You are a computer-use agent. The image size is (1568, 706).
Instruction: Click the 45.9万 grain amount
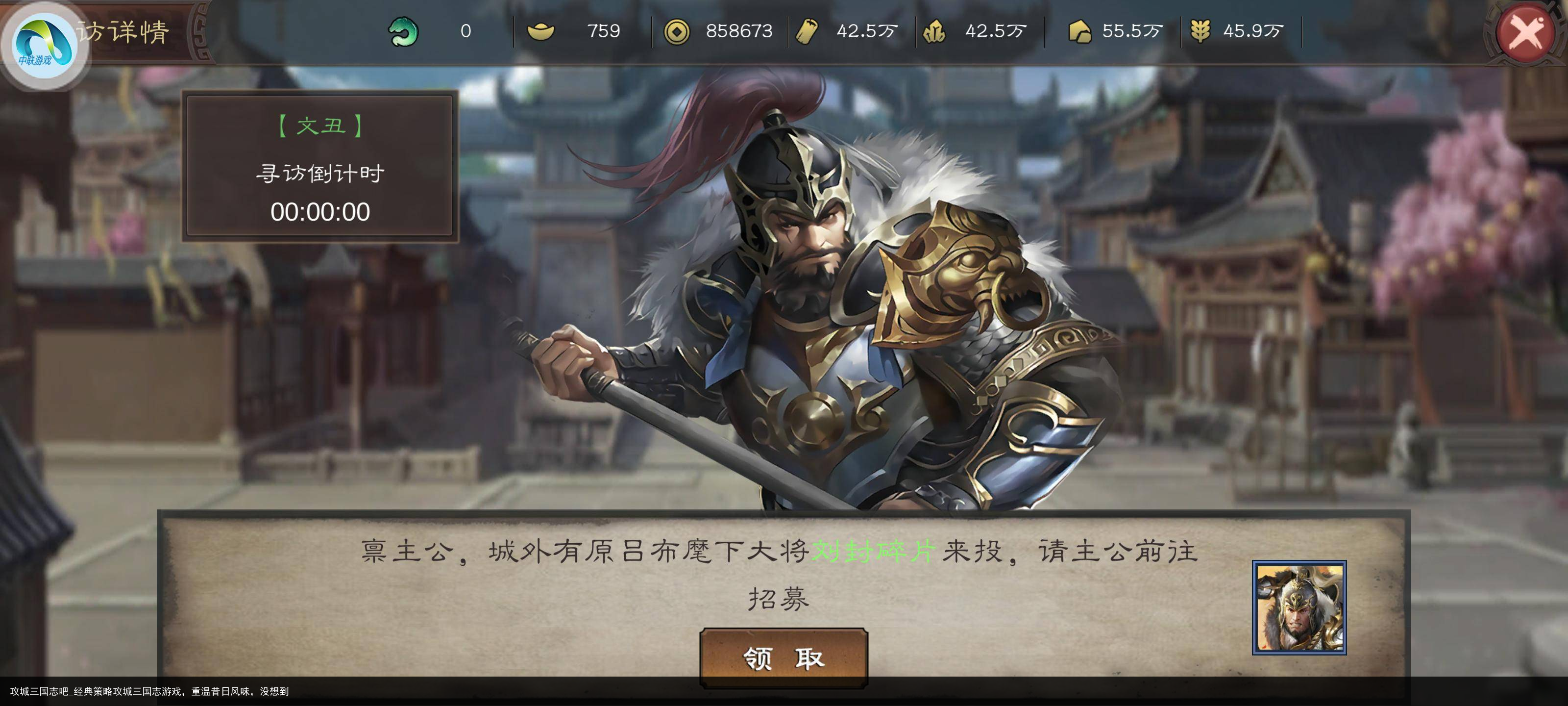1253,31
